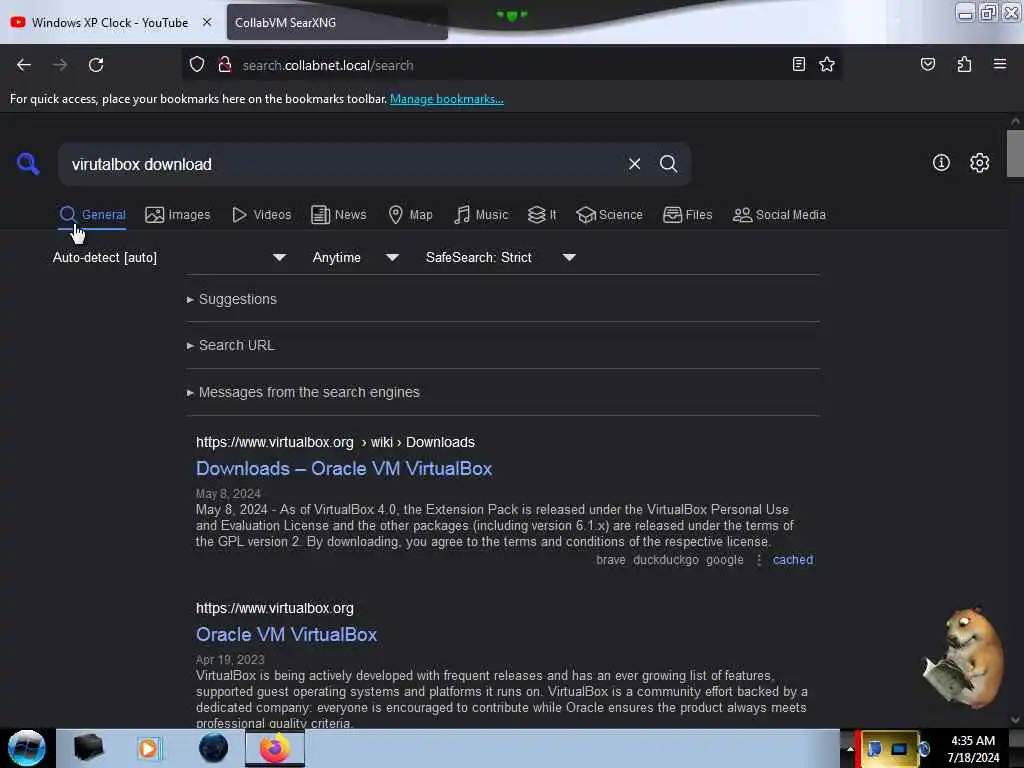1024x768 pixels.
Task: Select the CollabVM SearXNG tab
Action: point(337,22)
